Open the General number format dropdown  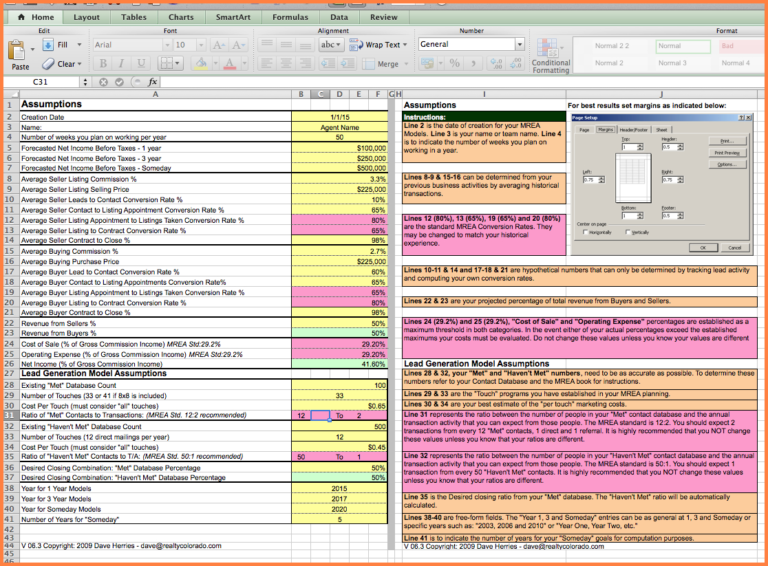[519, 45]
